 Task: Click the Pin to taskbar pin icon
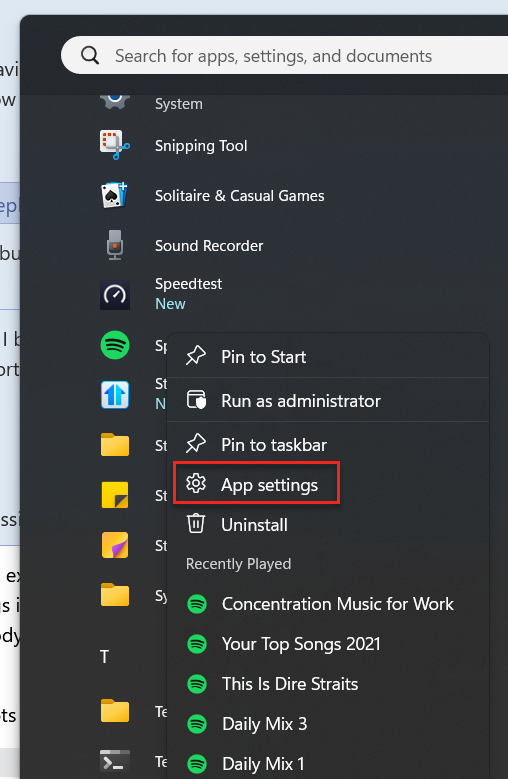[196, 444]
